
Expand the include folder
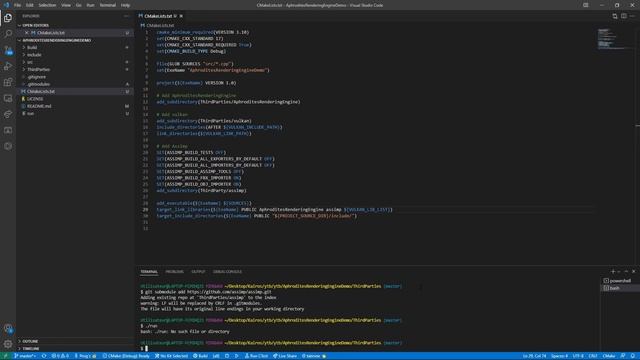pos(75,55)
